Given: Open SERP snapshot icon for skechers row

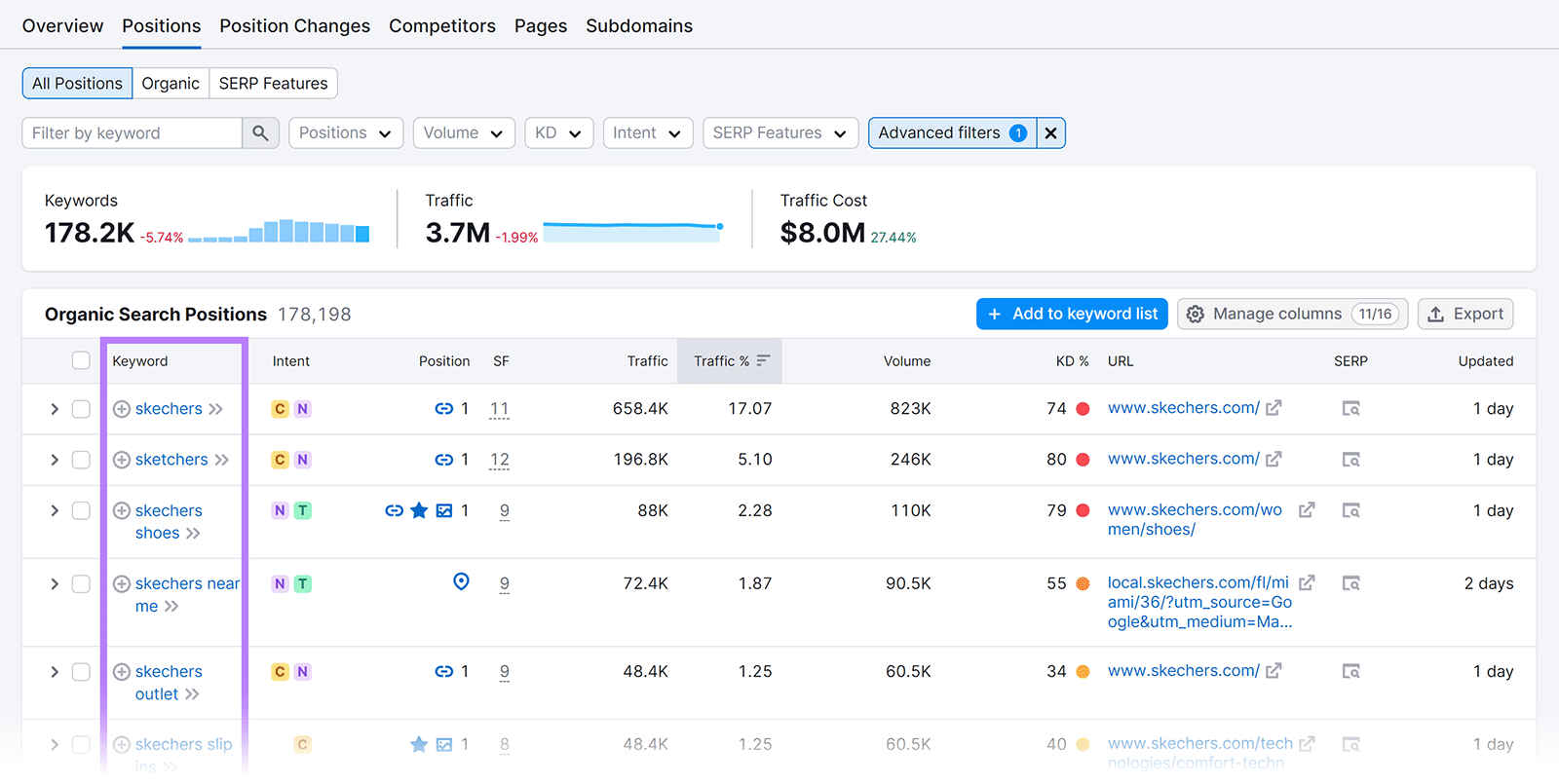Looking at the screenshot, I should [x=1350, y=409].
